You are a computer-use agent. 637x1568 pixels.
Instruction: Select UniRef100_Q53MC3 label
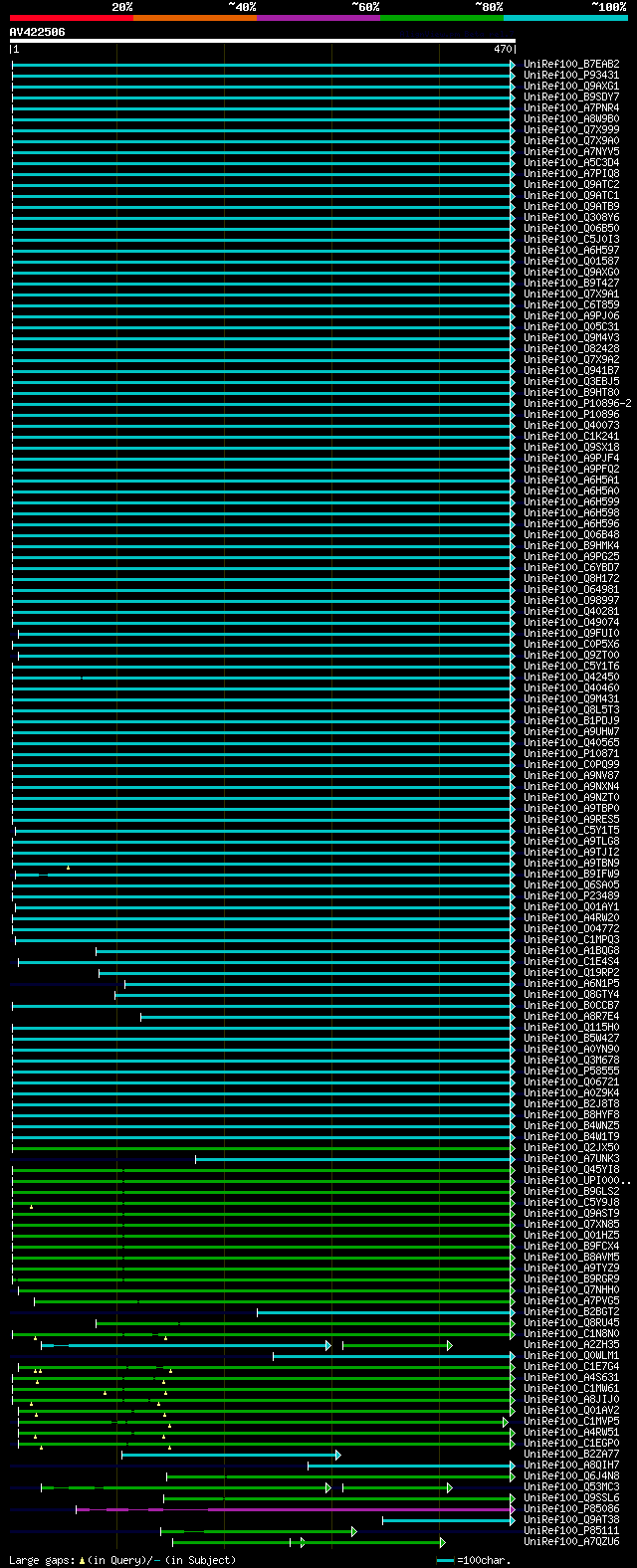[571, 1487]
